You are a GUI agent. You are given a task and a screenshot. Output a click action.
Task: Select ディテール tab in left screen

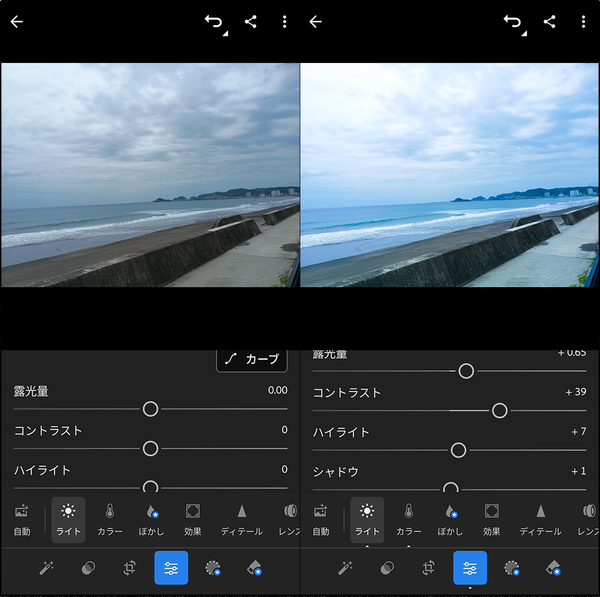[x=241, y=520]
